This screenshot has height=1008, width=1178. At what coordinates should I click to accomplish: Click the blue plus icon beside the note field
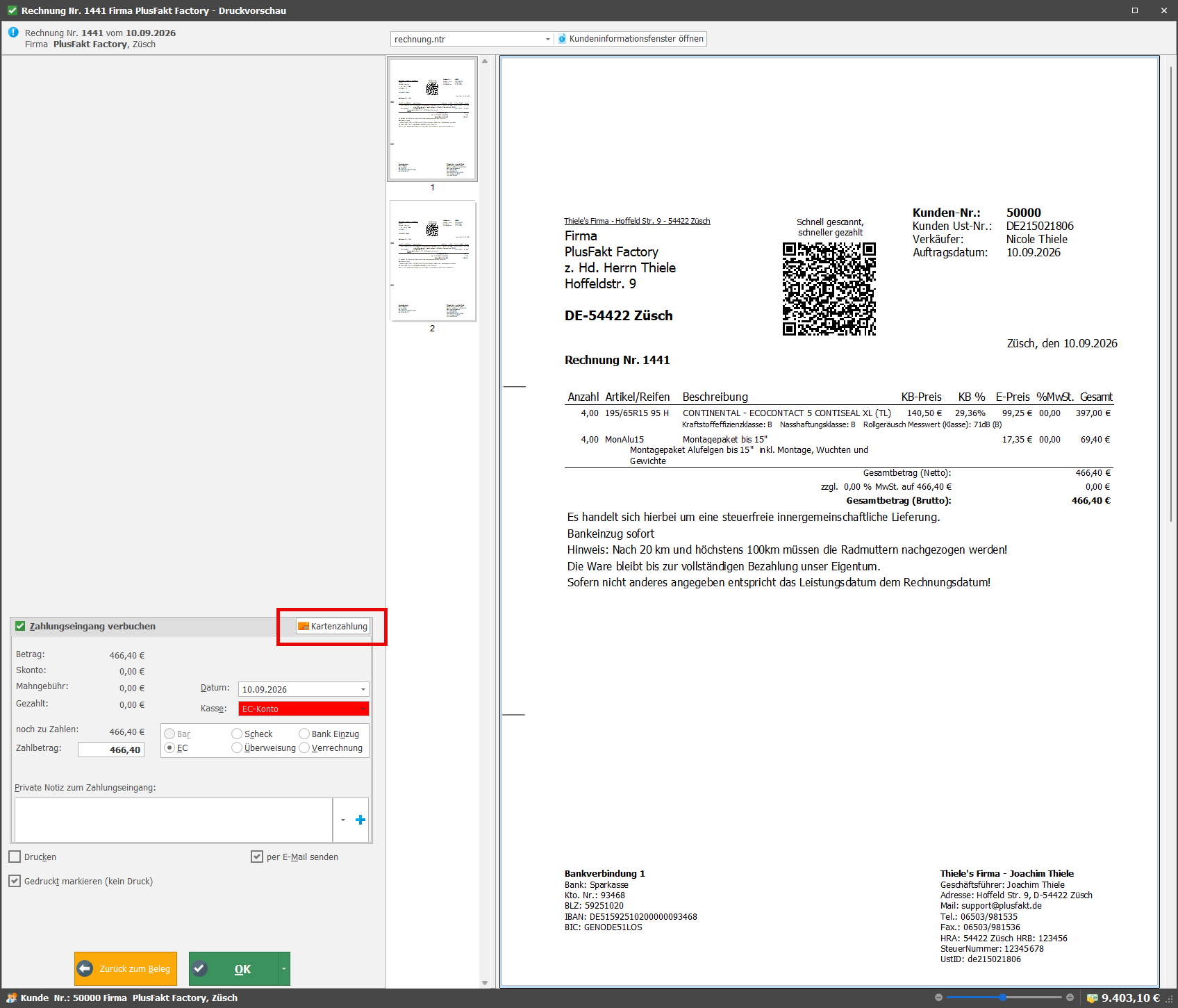tap(360, 820)
